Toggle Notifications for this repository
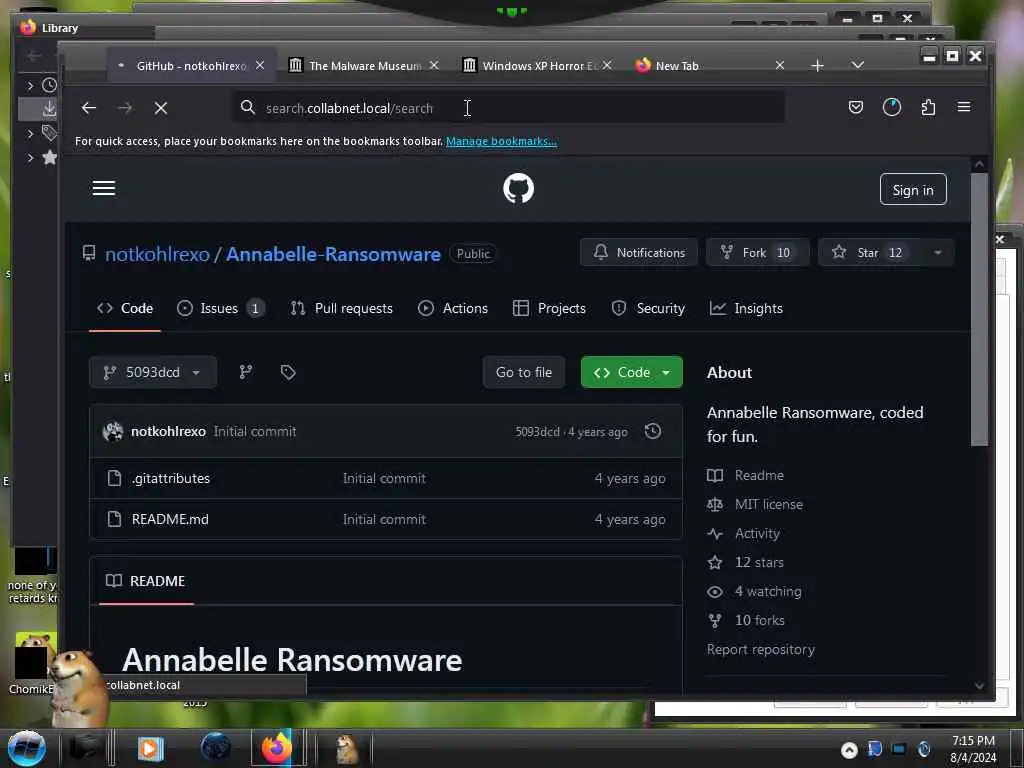 point(639,253)
